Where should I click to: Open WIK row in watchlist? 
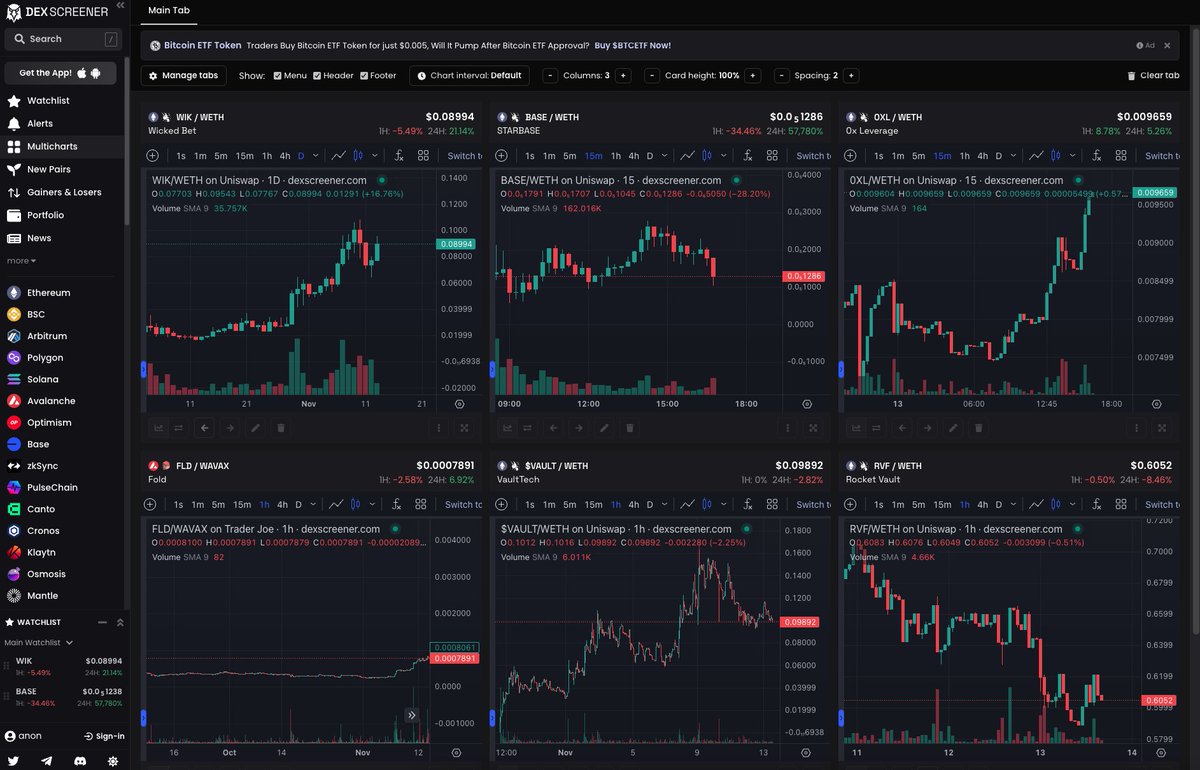64,666
